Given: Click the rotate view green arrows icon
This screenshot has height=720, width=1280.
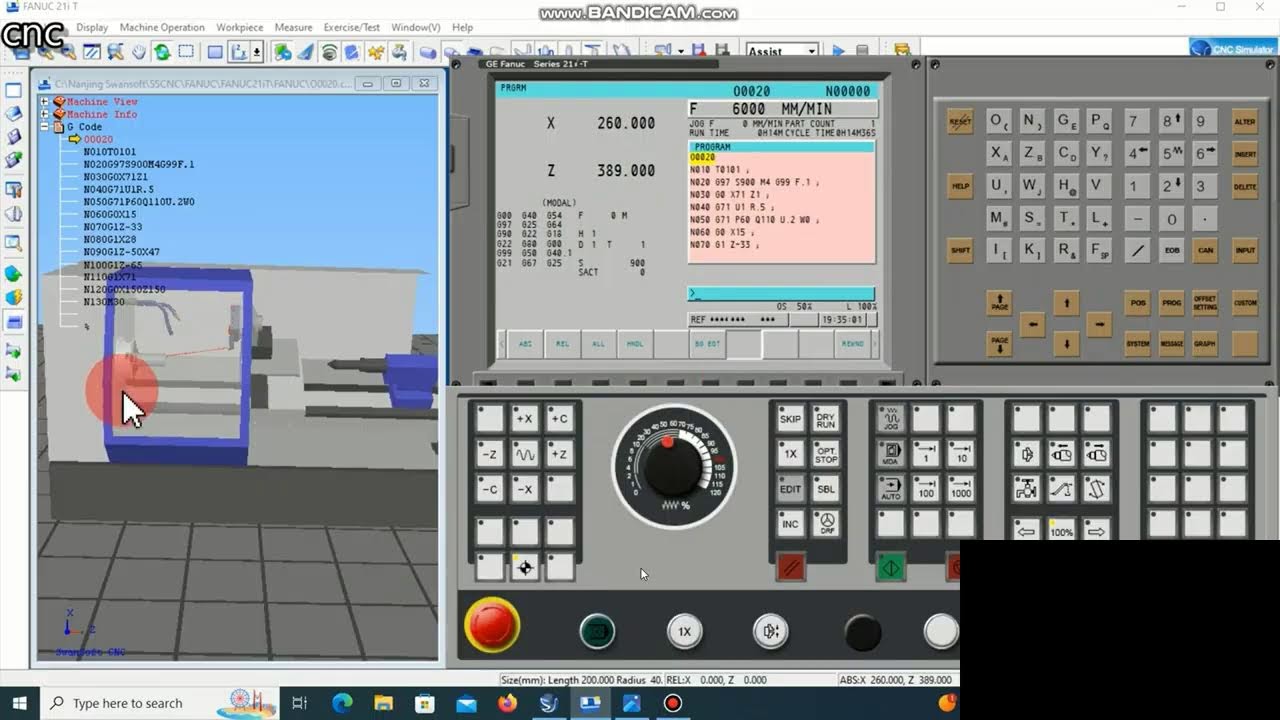Looking at the screenshot, I should [x=162, y=52].
